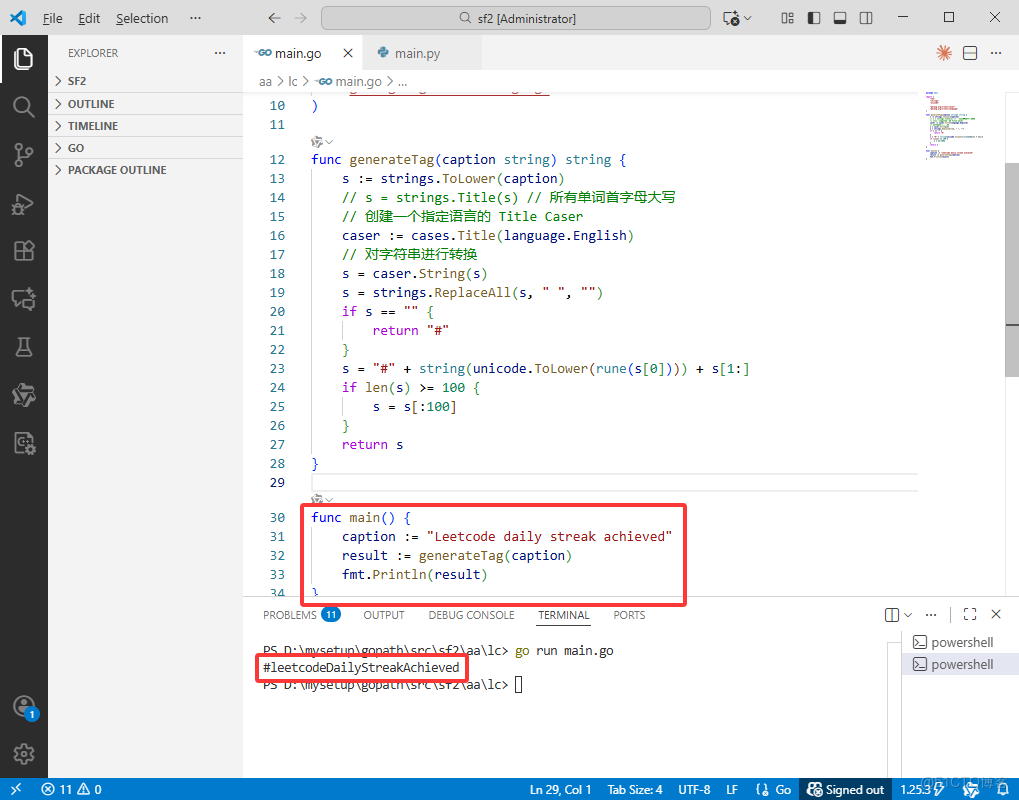Expand the OUTLINE section
The height and width of the screenshot is (800, 1019).
coord(90,104)
